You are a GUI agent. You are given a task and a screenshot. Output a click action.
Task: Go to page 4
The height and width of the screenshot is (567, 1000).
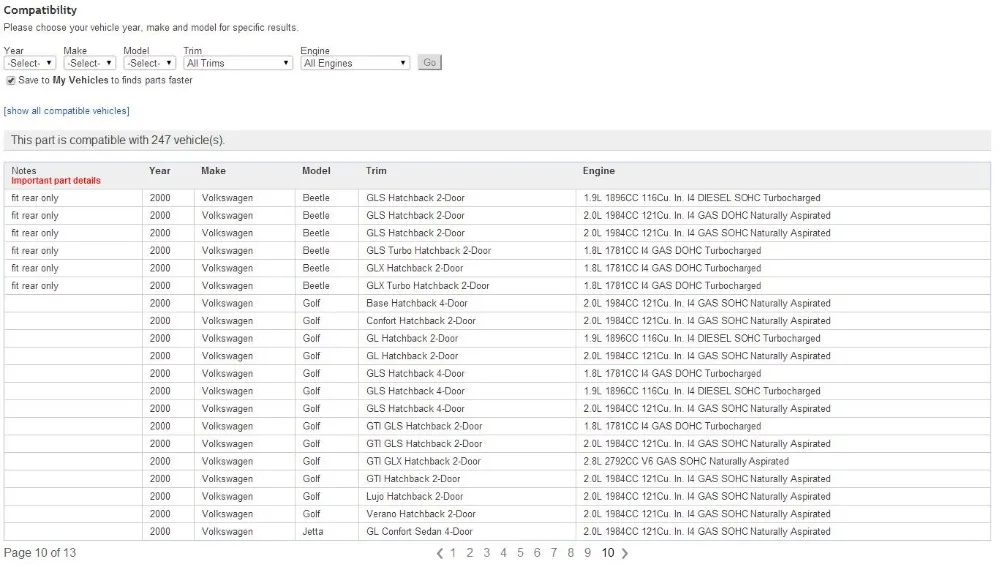click(x=503, y=553)
